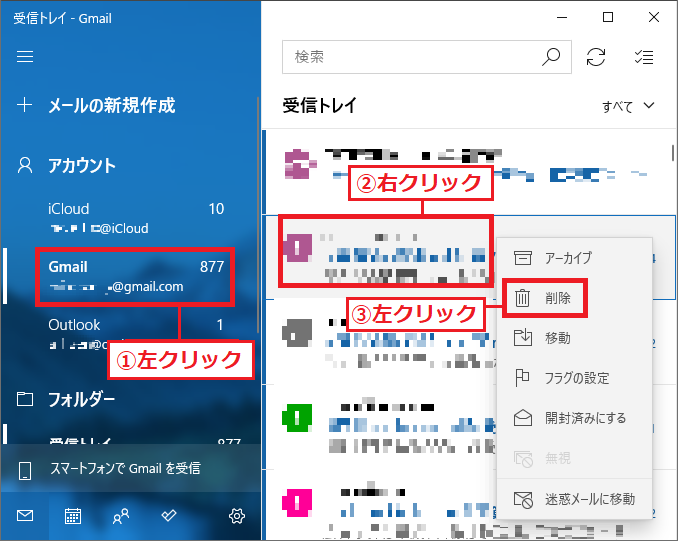Enter selection mode via checklist icon
The height and width of the screenshot is (541, 678).
click(x=644, y=57)
